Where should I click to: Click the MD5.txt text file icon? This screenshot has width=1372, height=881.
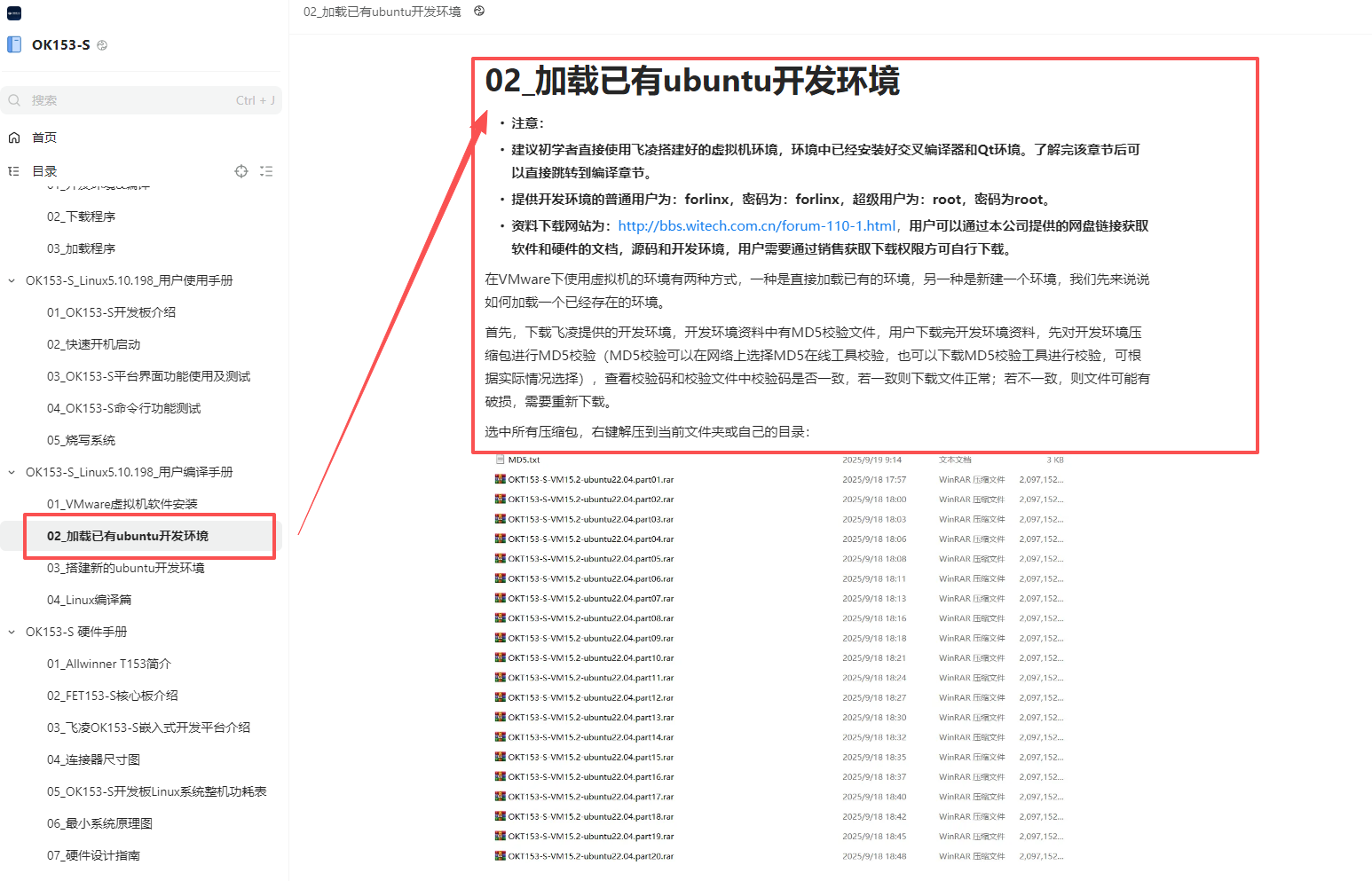point(499,460)
